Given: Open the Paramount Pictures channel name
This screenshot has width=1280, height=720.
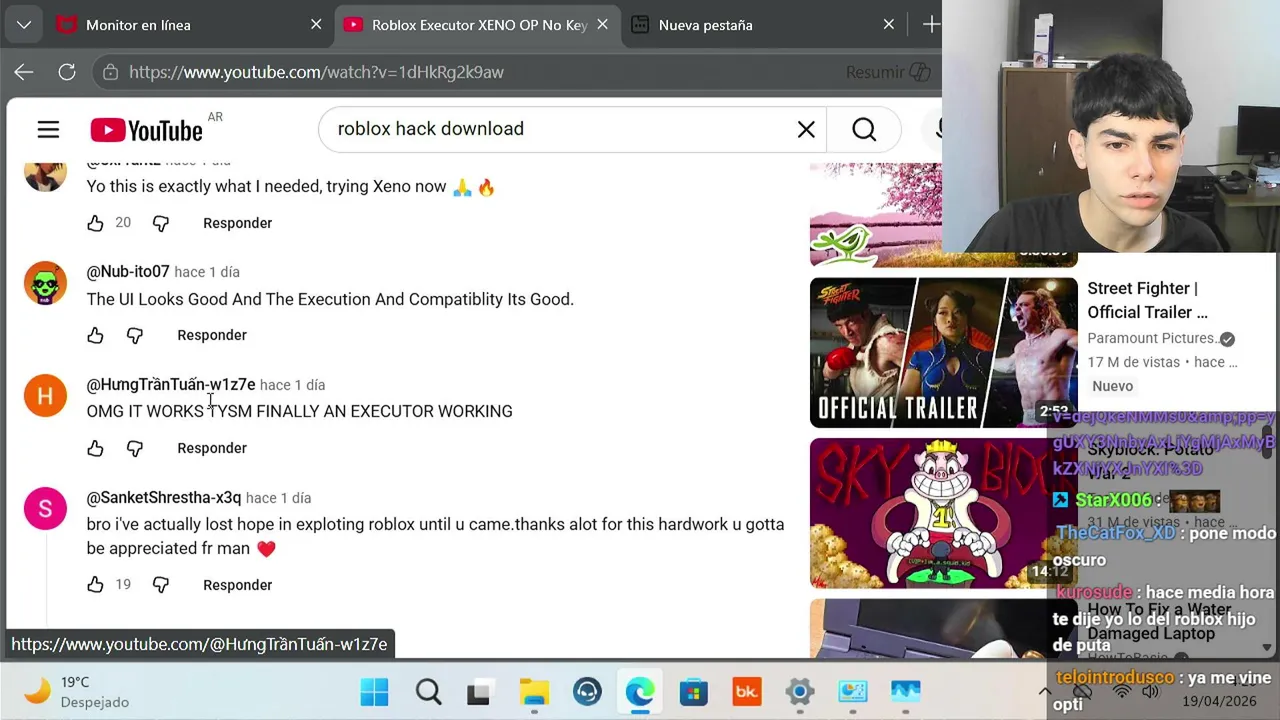Looking at the screenshot, I should [1151, 338].
